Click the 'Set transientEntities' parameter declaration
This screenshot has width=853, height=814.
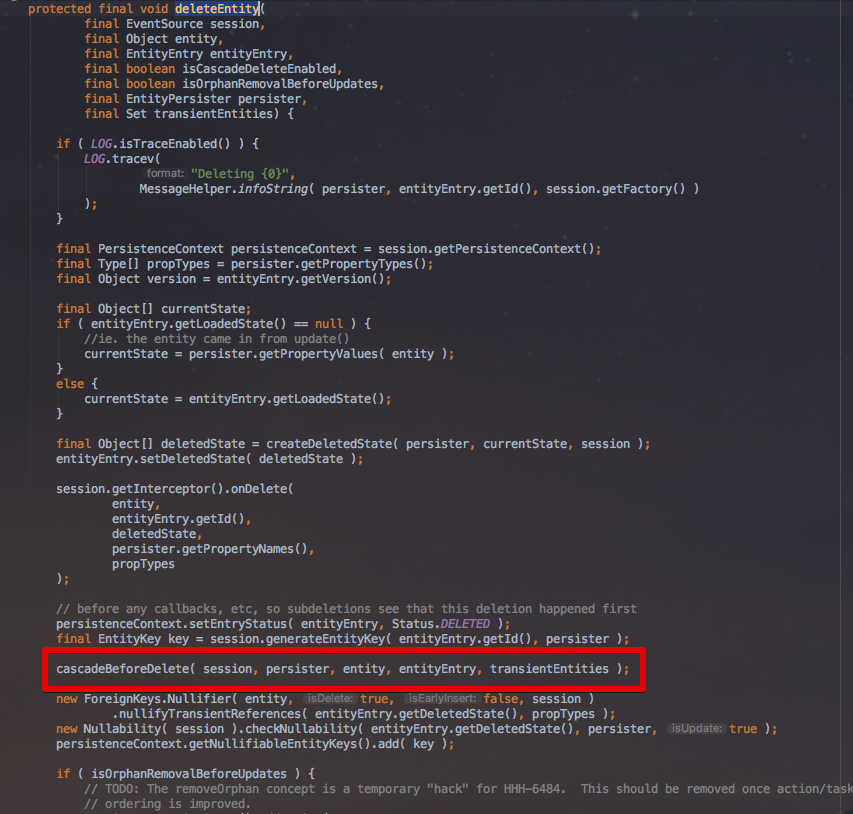point(200,114)
